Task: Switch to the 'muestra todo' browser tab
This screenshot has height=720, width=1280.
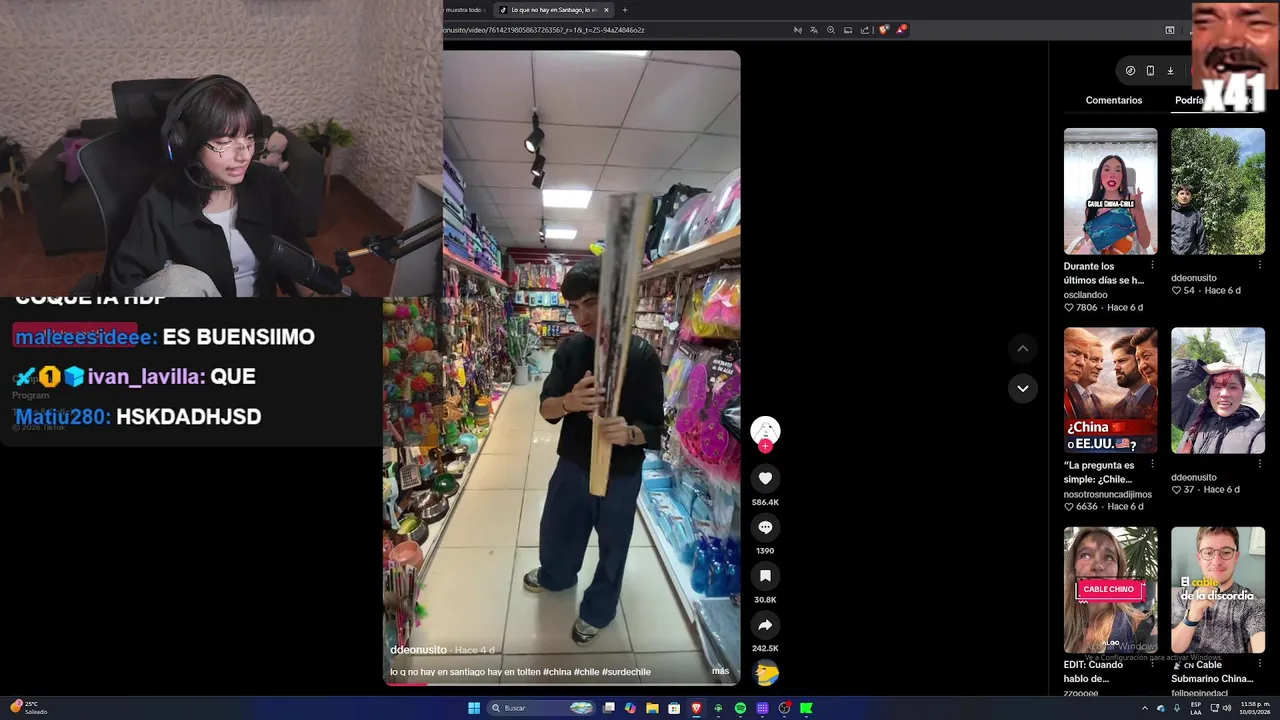Action: click(x=464, y=10)
